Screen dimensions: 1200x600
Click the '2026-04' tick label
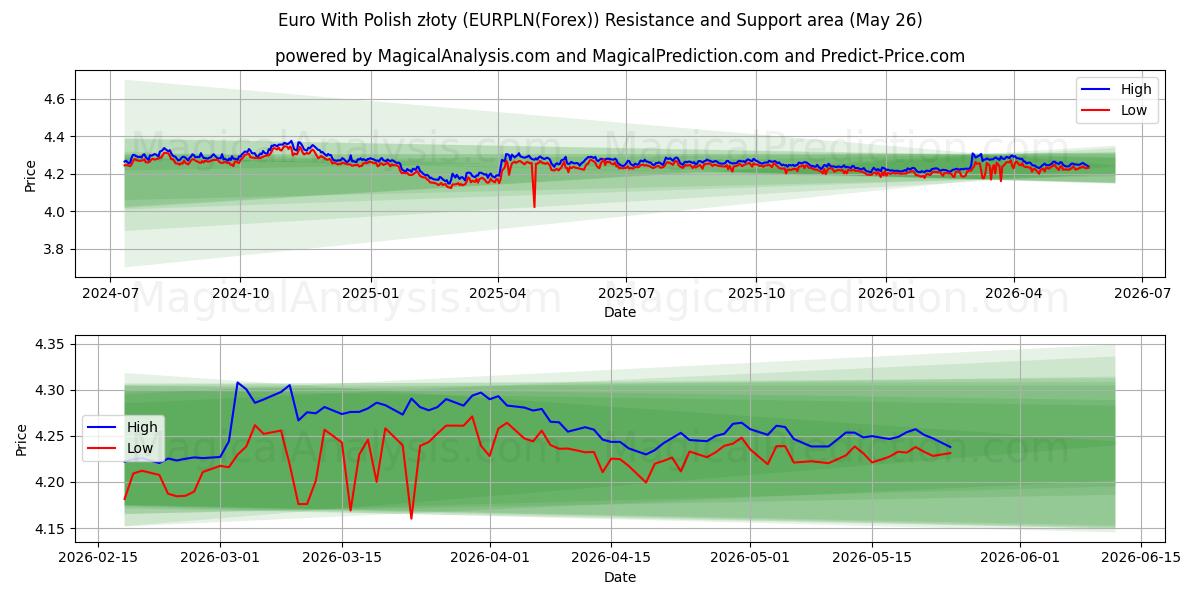click(x=1013, y=295)
